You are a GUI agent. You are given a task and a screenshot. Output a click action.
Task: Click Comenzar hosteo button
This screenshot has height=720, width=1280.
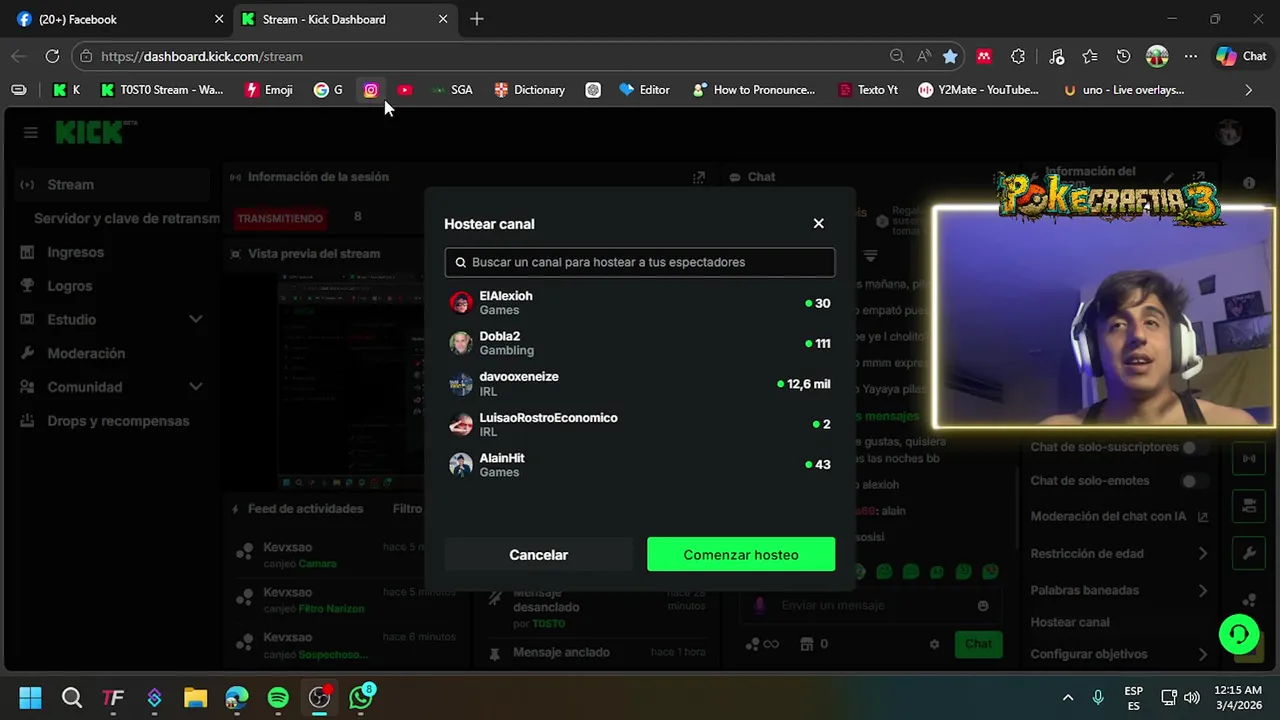741,555
